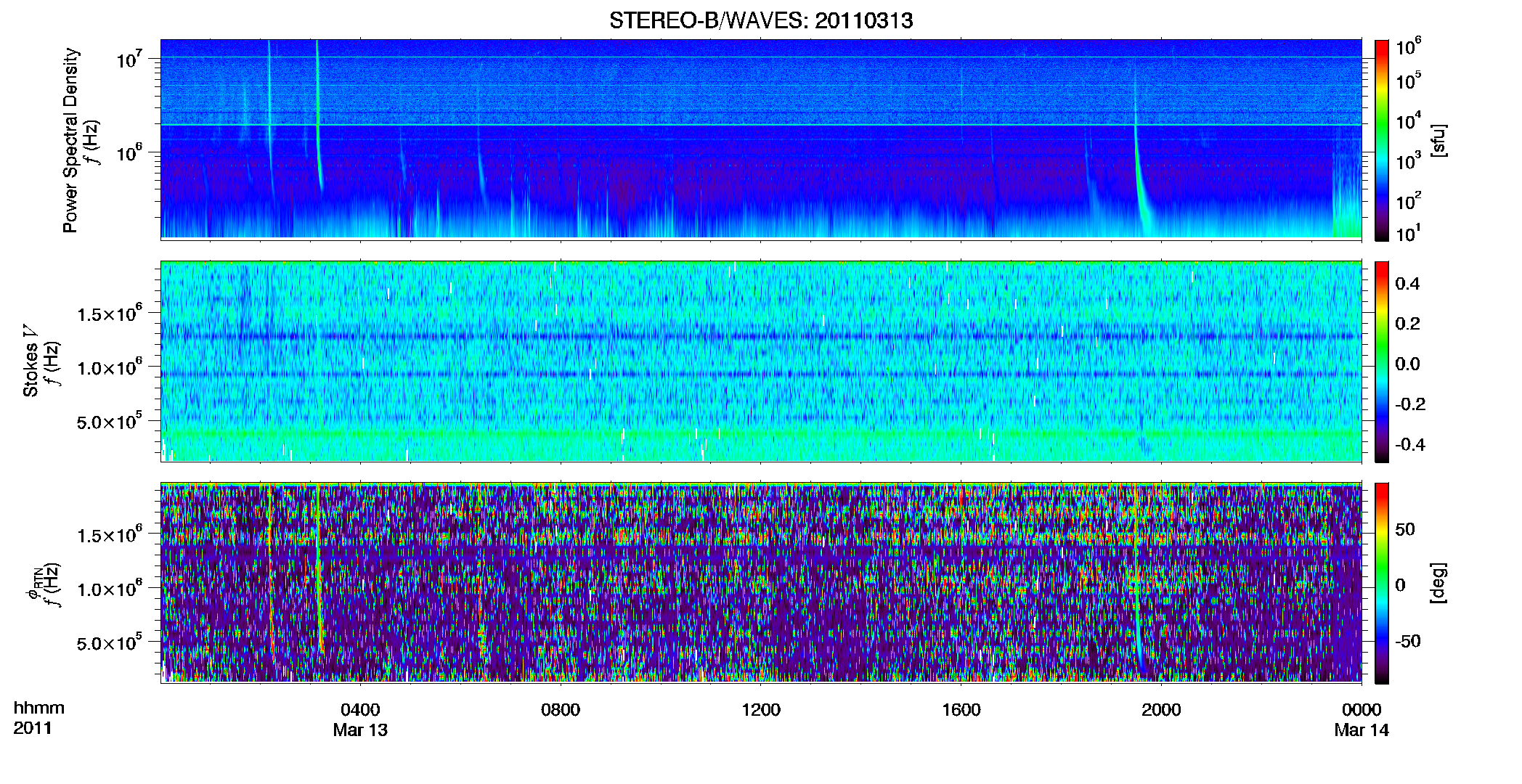Click the plot title STEREO-B/WAVES: 20110313
The image size is (1522, 784).
pos(760,20)
